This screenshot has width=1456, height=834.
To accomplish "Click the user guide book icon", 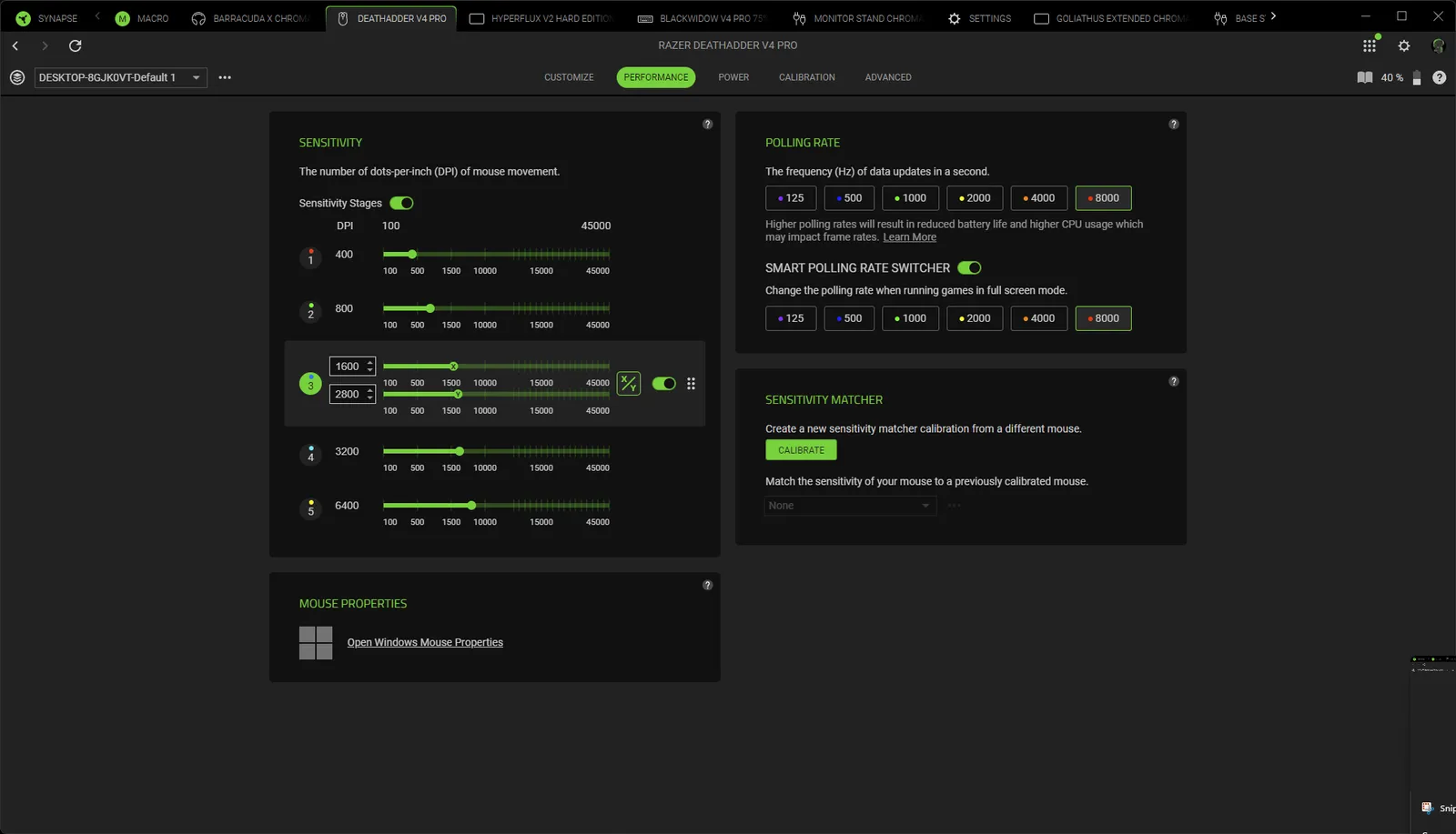I will click(x=1364, y=77).
